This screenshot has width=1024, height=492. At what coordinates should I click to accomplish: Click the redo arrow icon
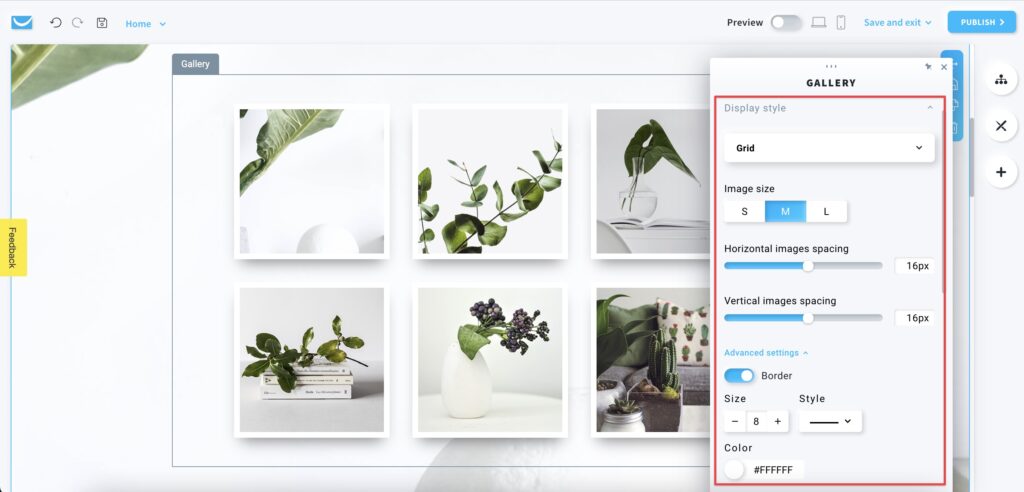(77, 23)
